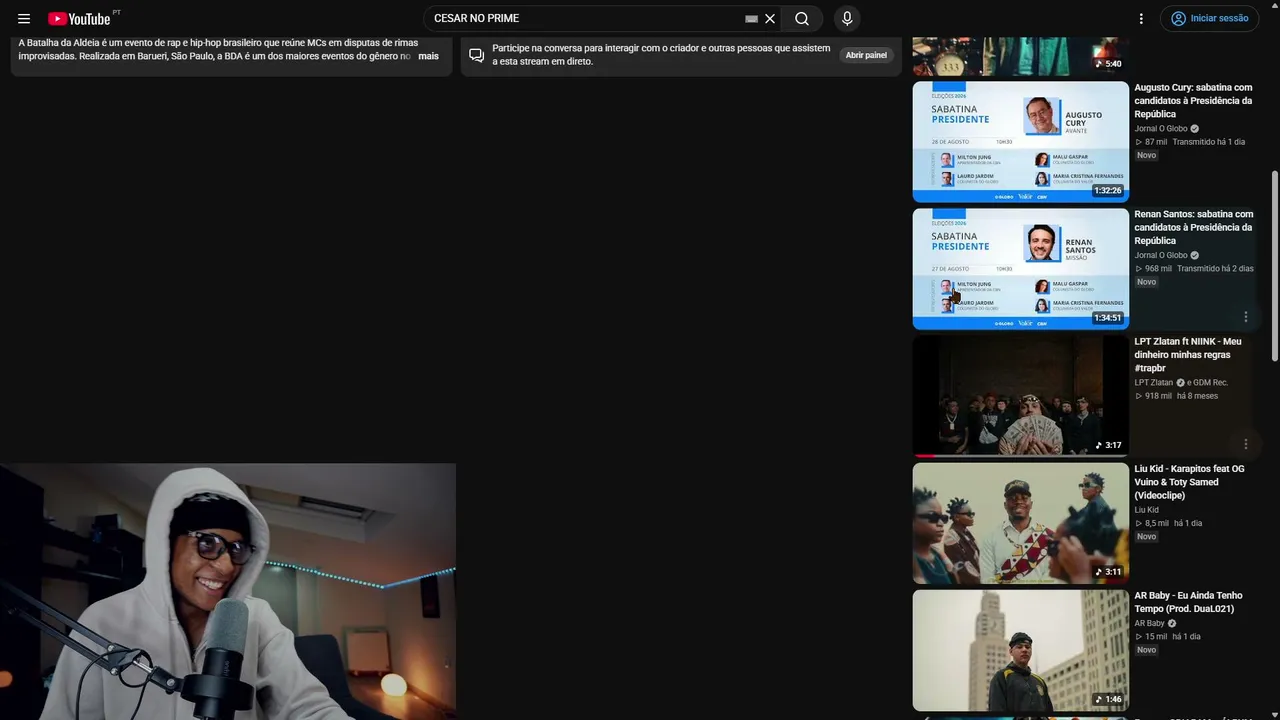Click the "3:17" duration badge

(x=1108, y=445)
